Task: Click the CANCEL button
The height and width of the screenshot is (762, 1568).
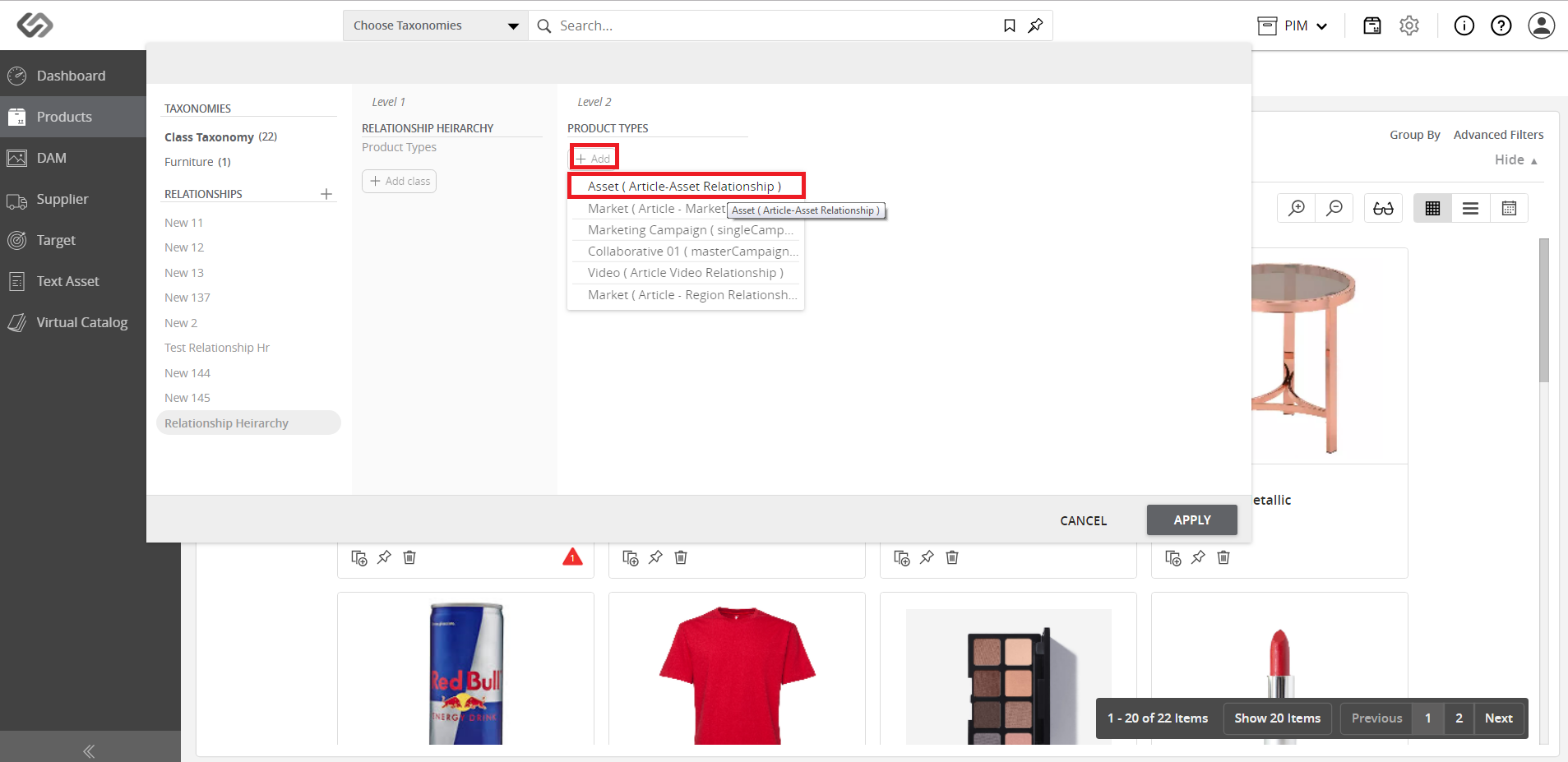Action: pos(1084,520)
